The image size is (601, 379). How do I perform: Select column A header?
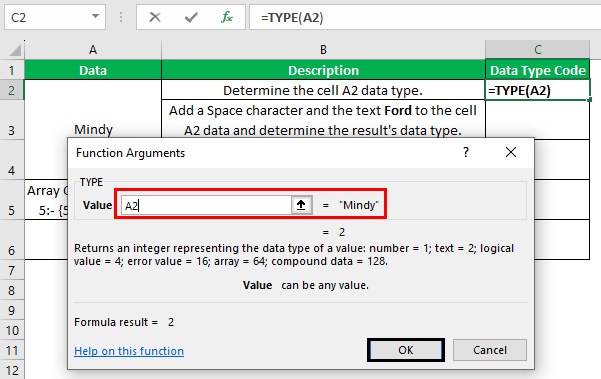click(93, 50)
